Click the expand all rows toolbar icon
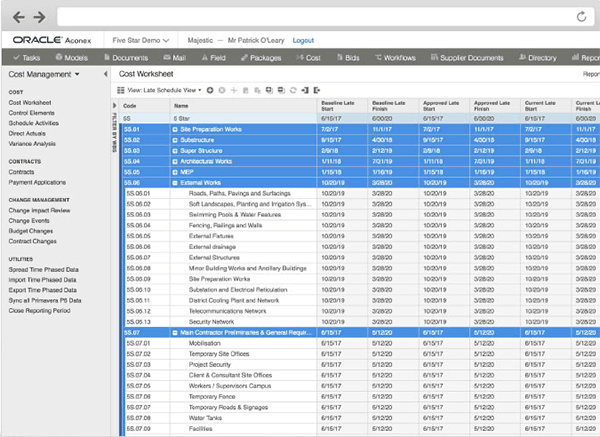The height and width of the screenshot is (437, 600). tap(269, 90)
